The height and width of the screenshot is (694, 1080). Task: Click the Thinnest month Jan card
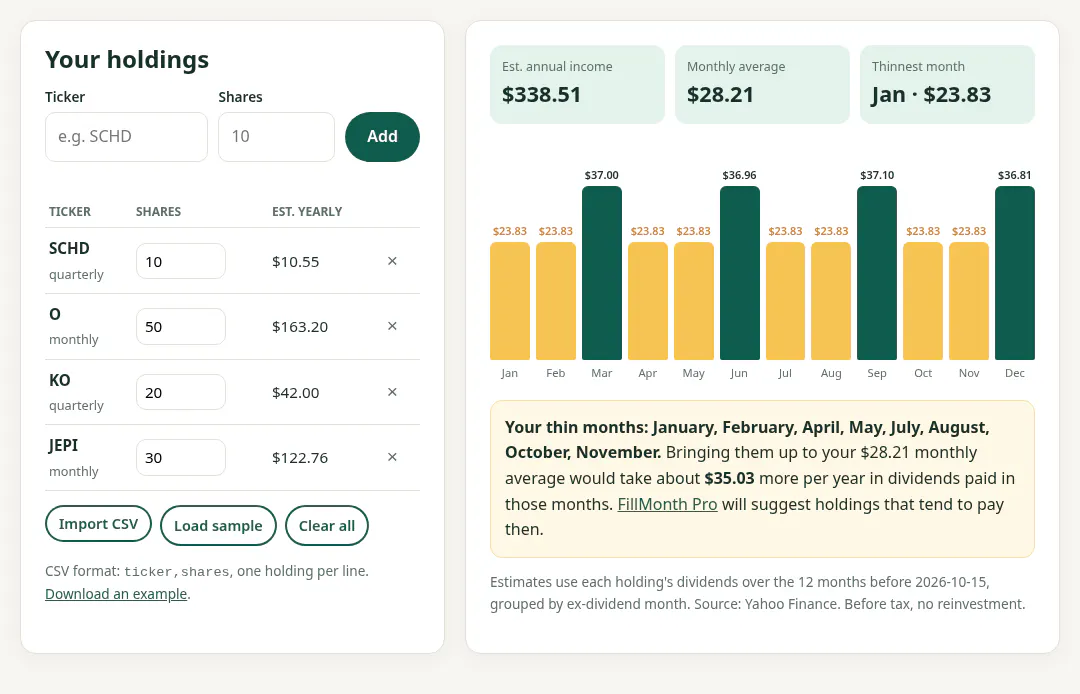coord(947,85)
